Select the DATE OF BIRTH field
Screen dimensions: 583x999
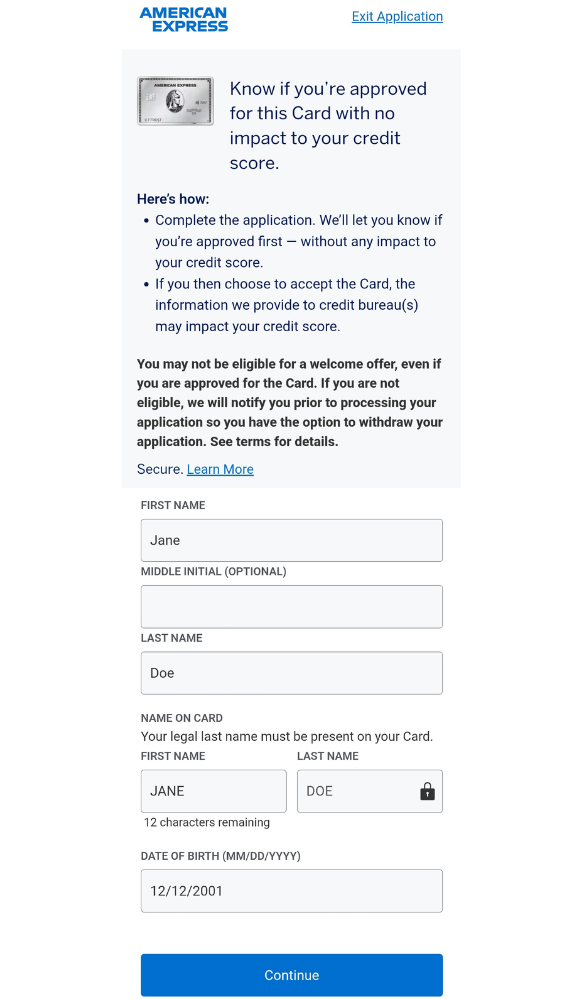click(x=291, y=891)
